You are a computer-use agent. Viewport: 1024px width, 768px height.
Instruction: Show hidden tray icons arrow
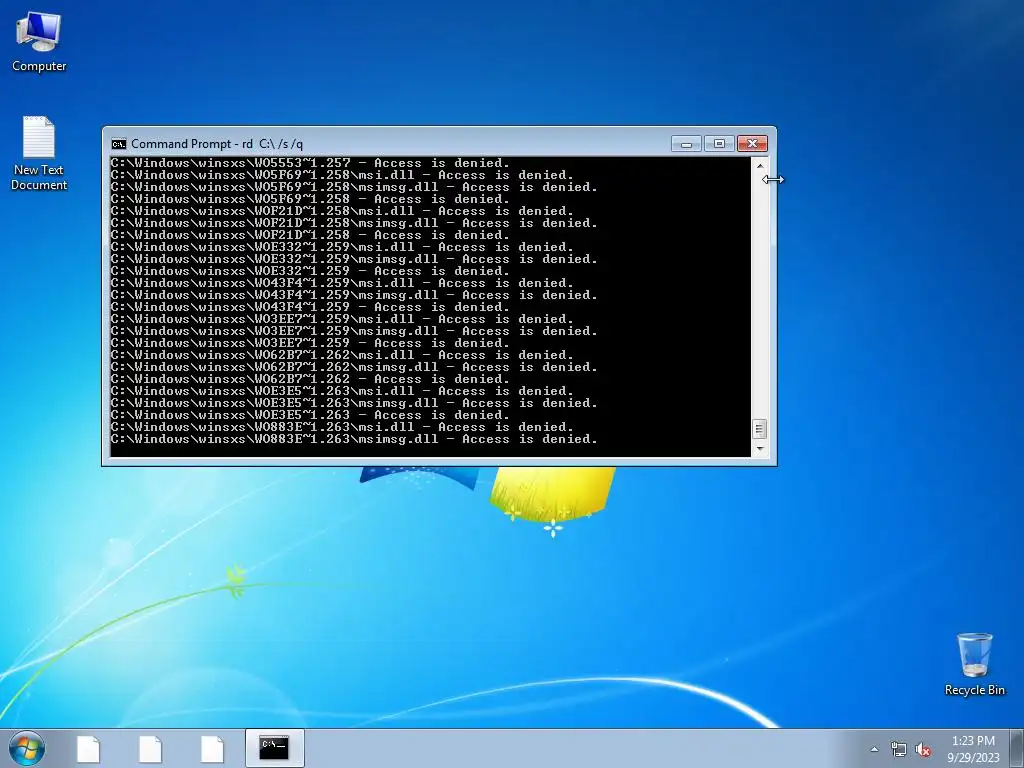(x=874, y=749)
